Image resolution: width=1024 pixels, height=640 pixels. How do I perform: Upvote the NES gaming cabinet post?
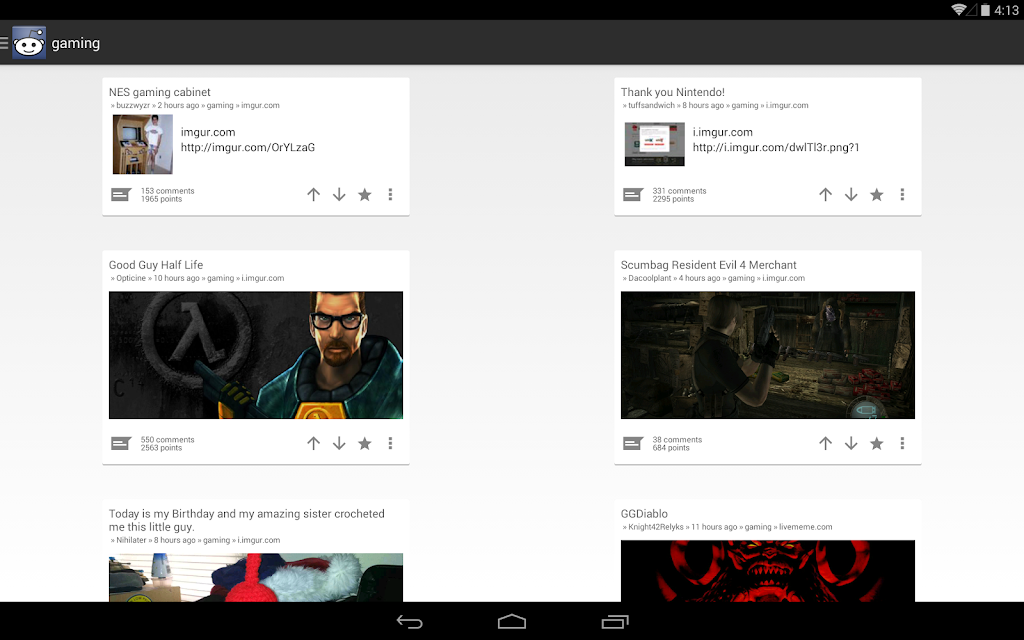pyautogui.click(x=313, y=195)
